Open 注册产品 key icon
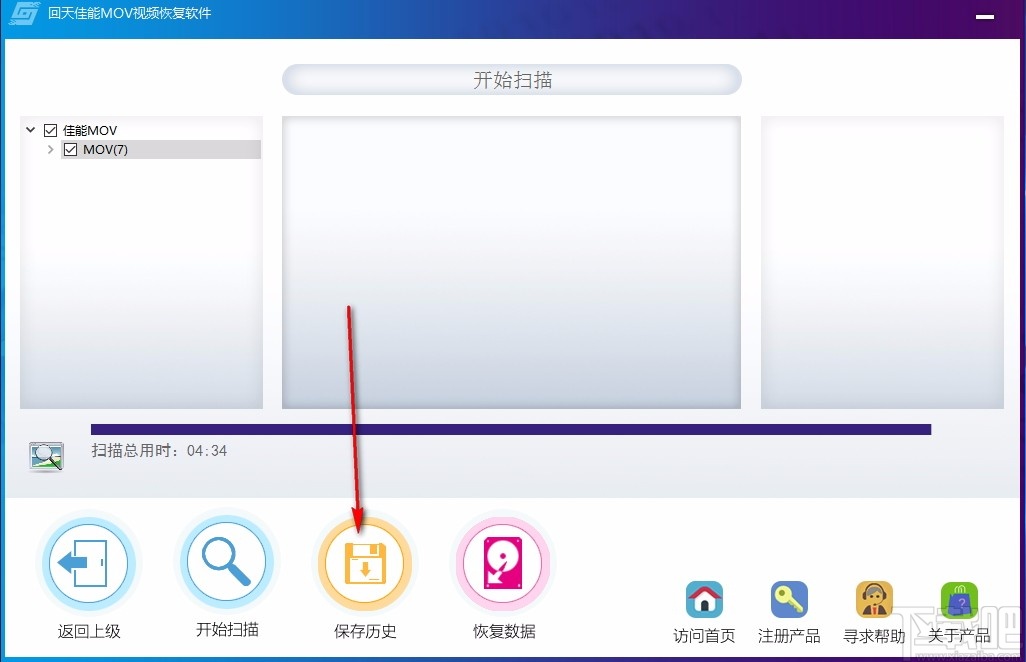This screenshot has height=662, width=1026. (789, 599)
